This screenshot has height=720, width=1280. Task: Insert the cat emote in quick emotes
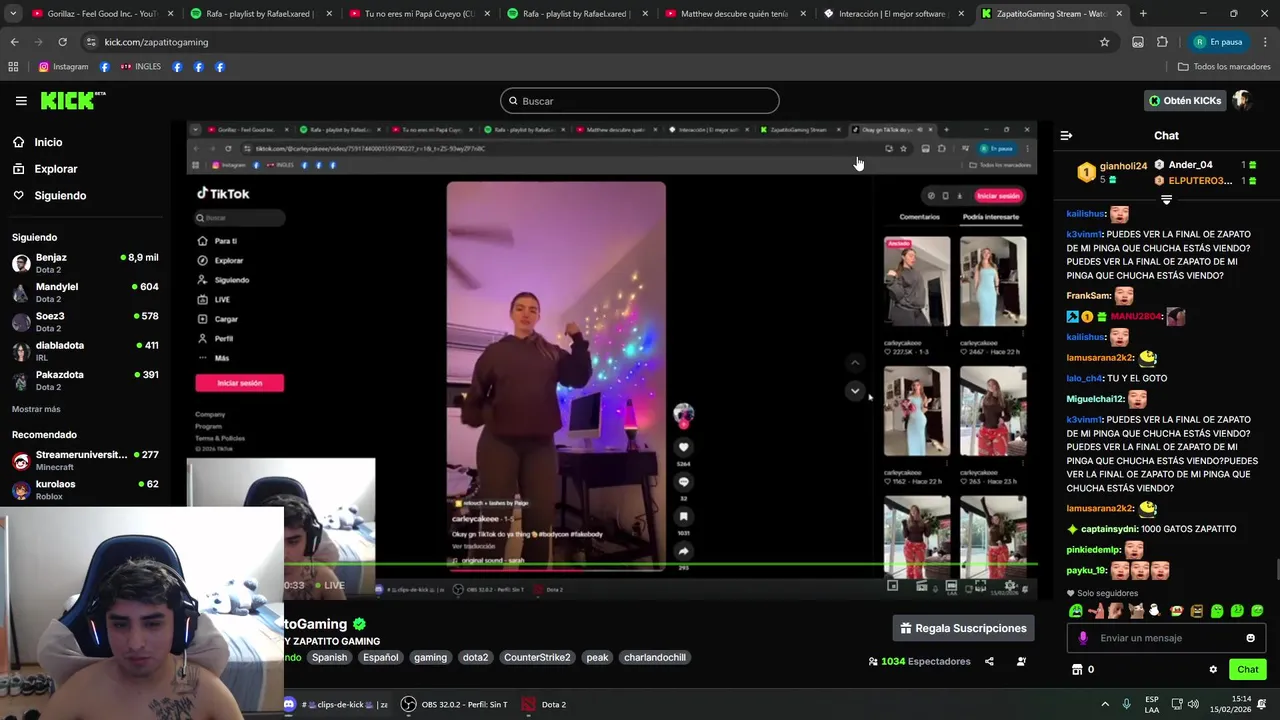pos(1136,610)
